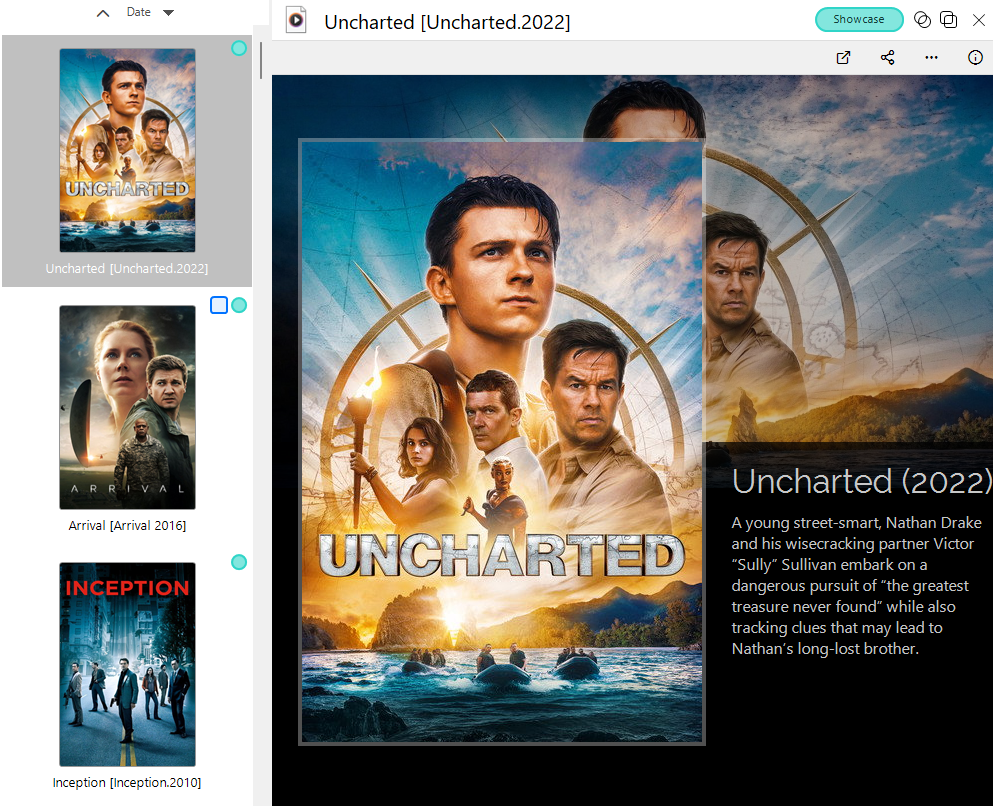This screenshot has width=993, height=806.
Task: Toggle the teal circle marker next to Arrival
Action: point(239,305)
